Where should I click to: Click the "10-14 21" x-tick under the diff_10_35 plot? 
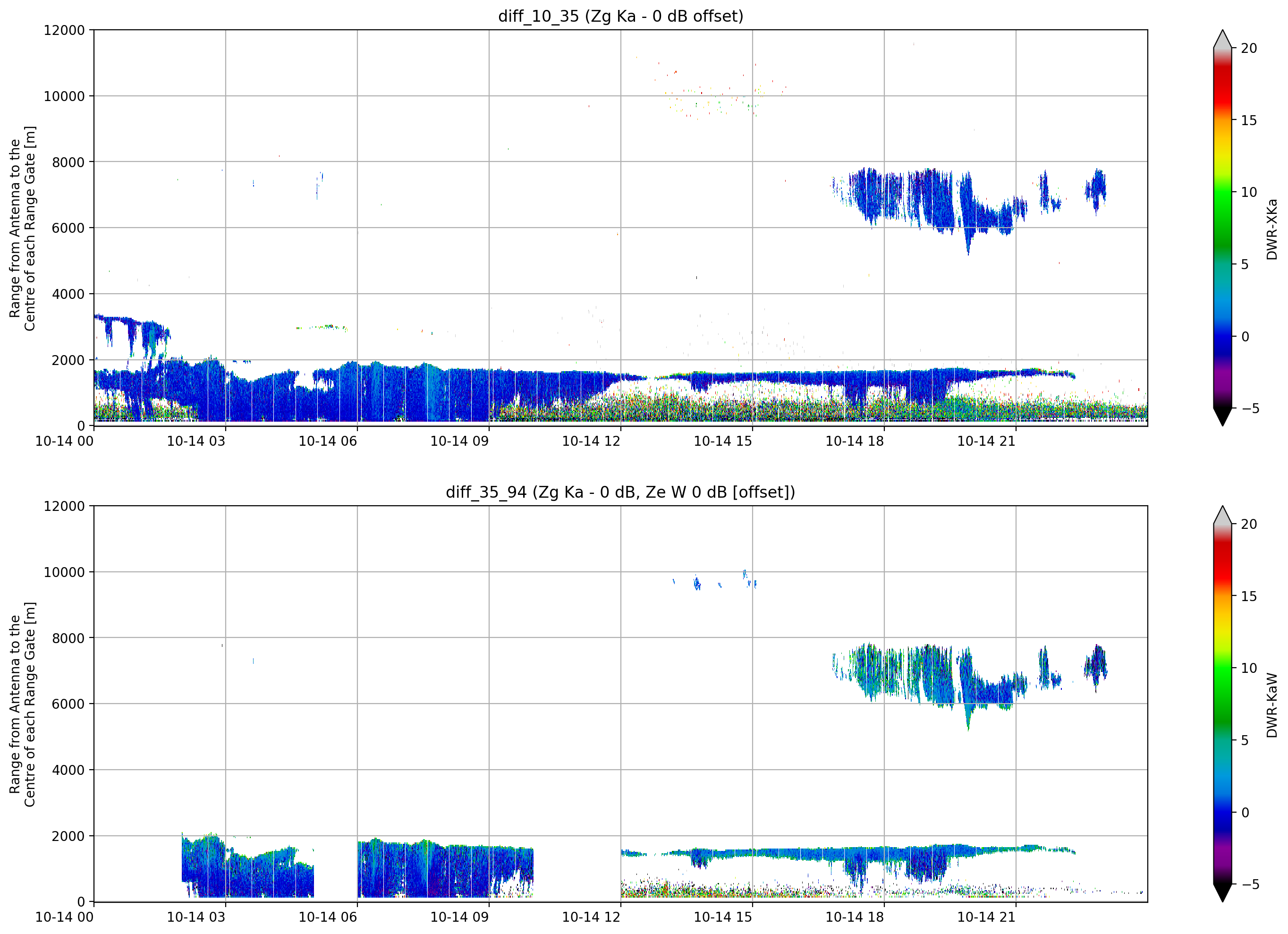(x=986, y=441)
